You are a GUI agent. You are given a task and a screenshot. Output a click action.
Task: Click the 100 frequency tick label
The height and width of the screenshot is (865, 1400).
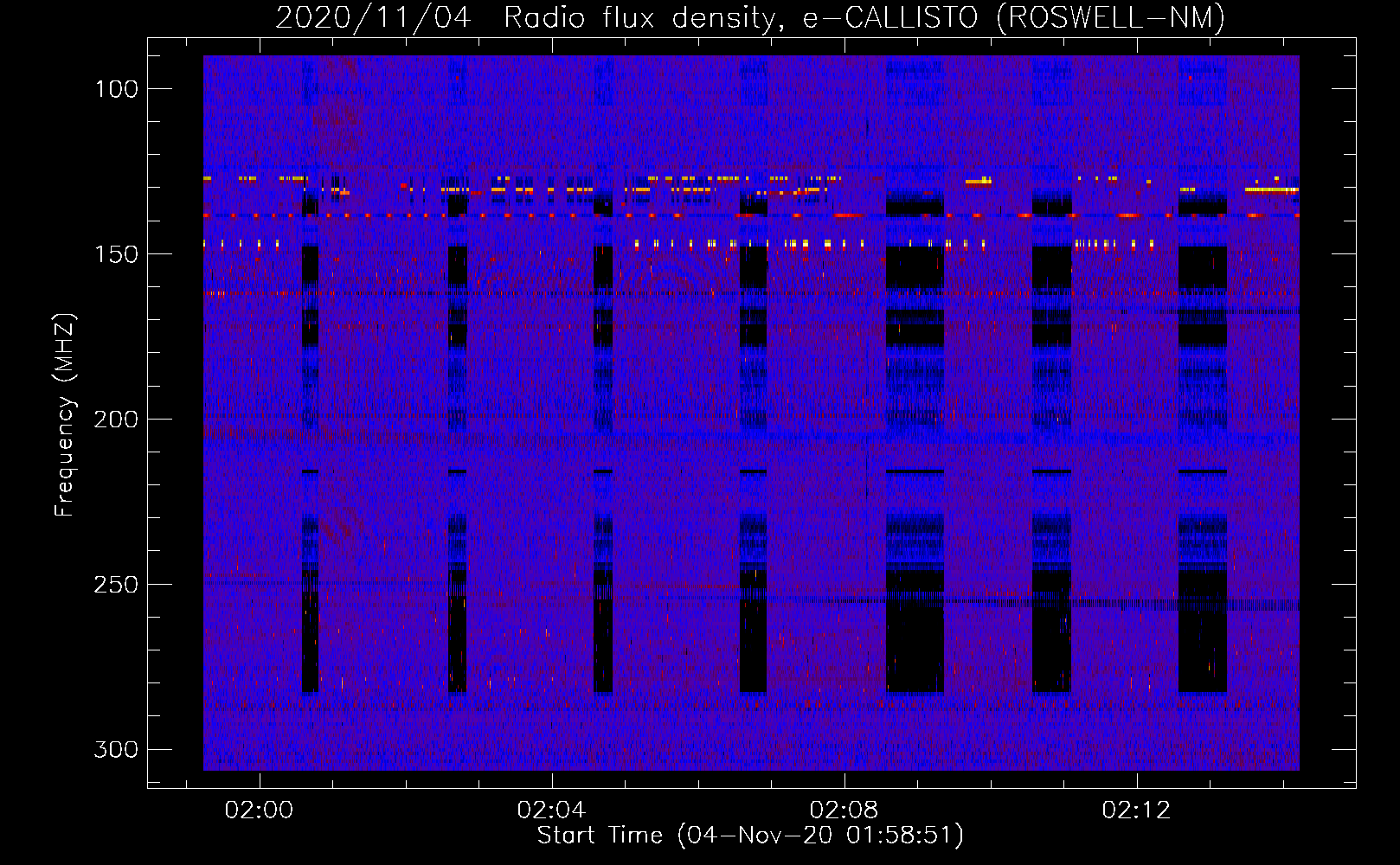[116, 89]
